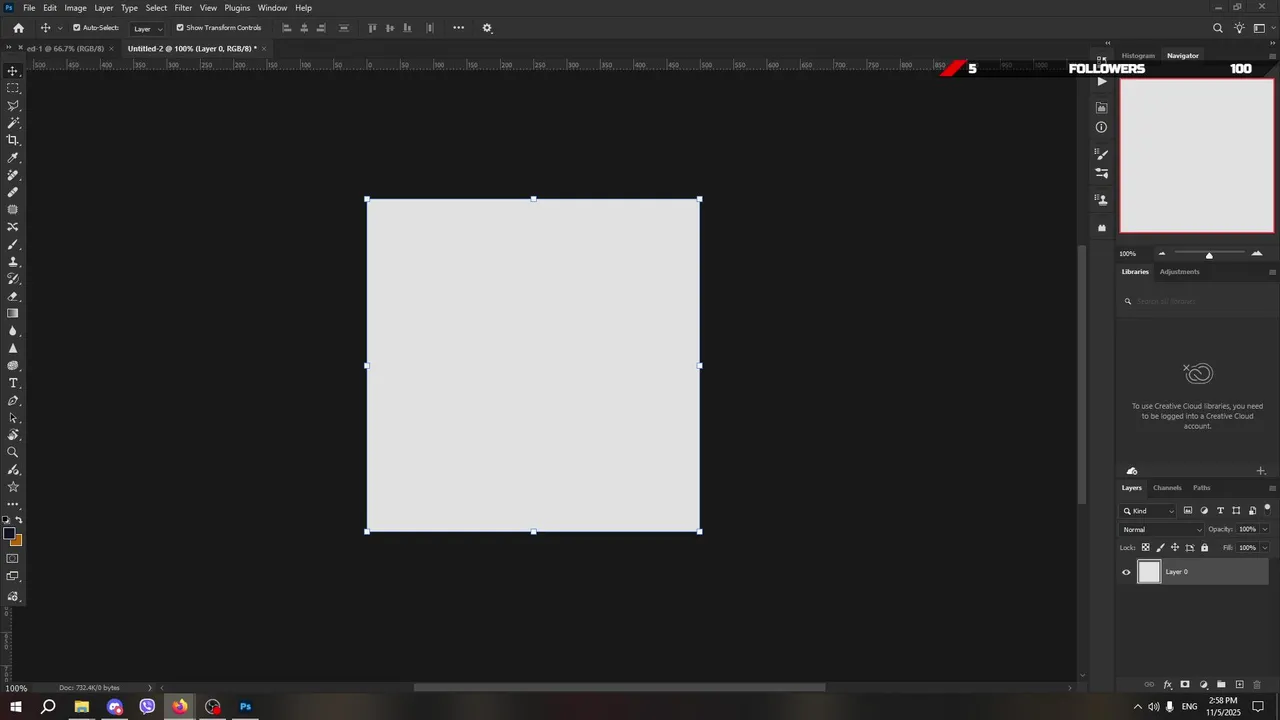The image size is (1280, 720).
Task: Toggle Show Transform Controls checkbox
Action: pyautogui.click(x=180, y=28)
